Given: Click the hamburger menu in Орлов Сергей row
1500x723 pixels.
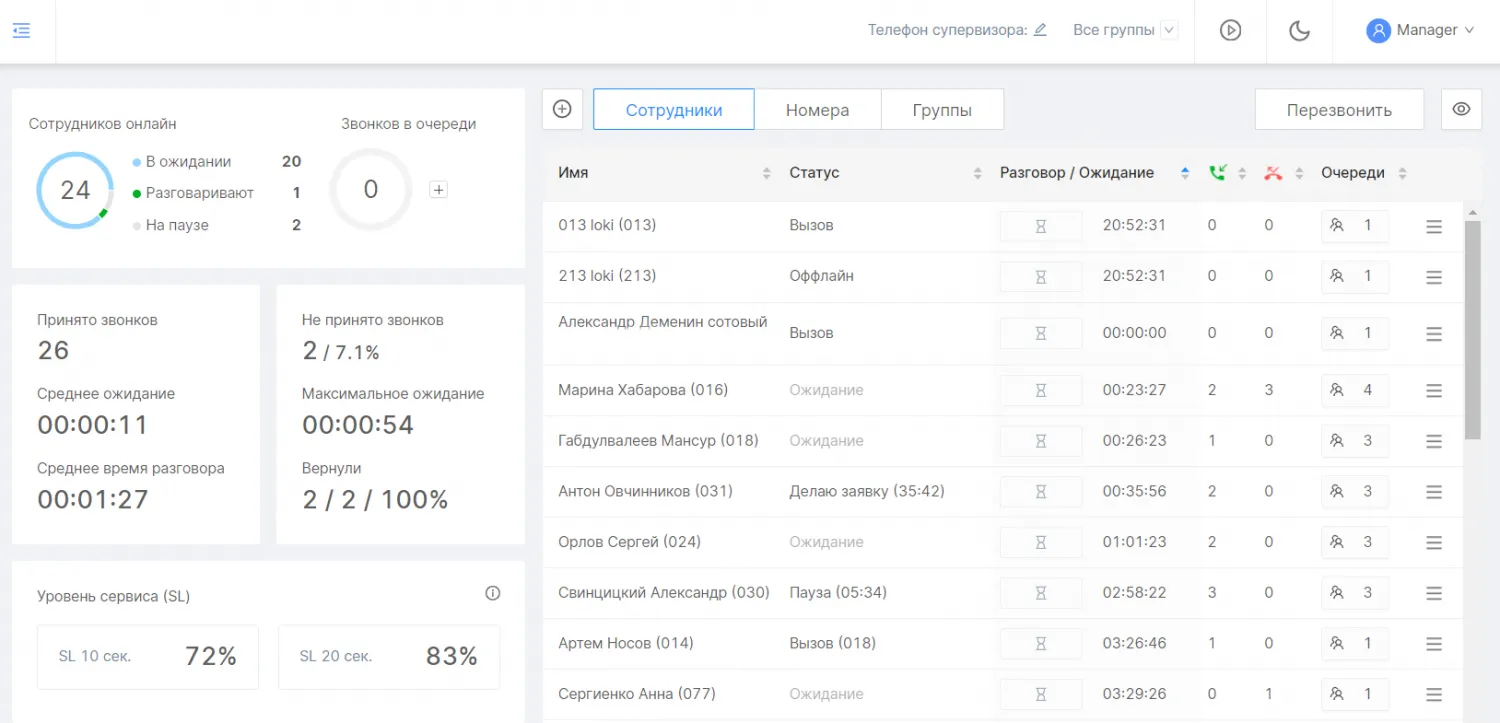Looking at the screenshot, I should coord(1433,542).
